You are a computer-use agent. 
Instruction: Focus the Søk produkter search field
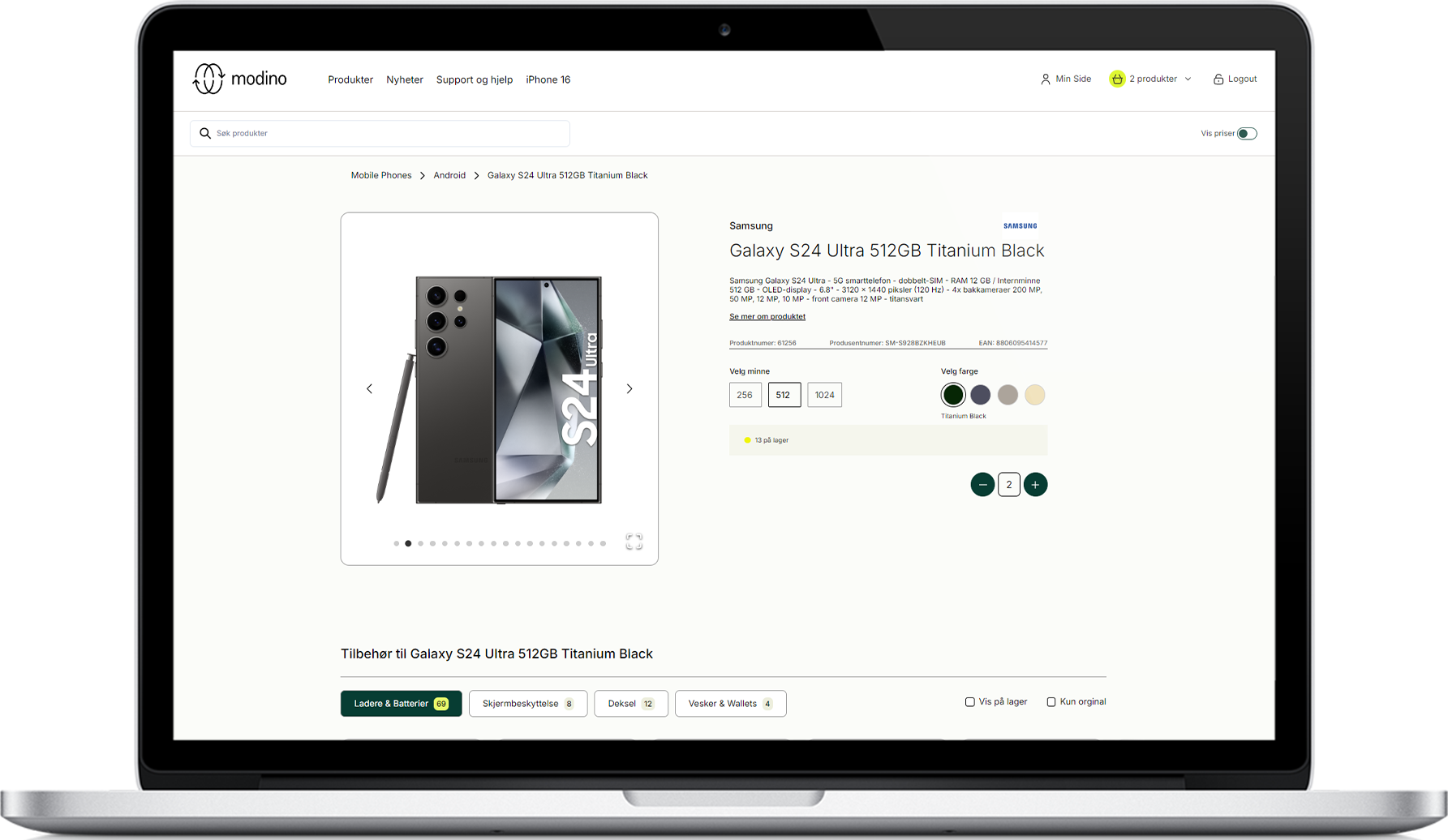380,133
